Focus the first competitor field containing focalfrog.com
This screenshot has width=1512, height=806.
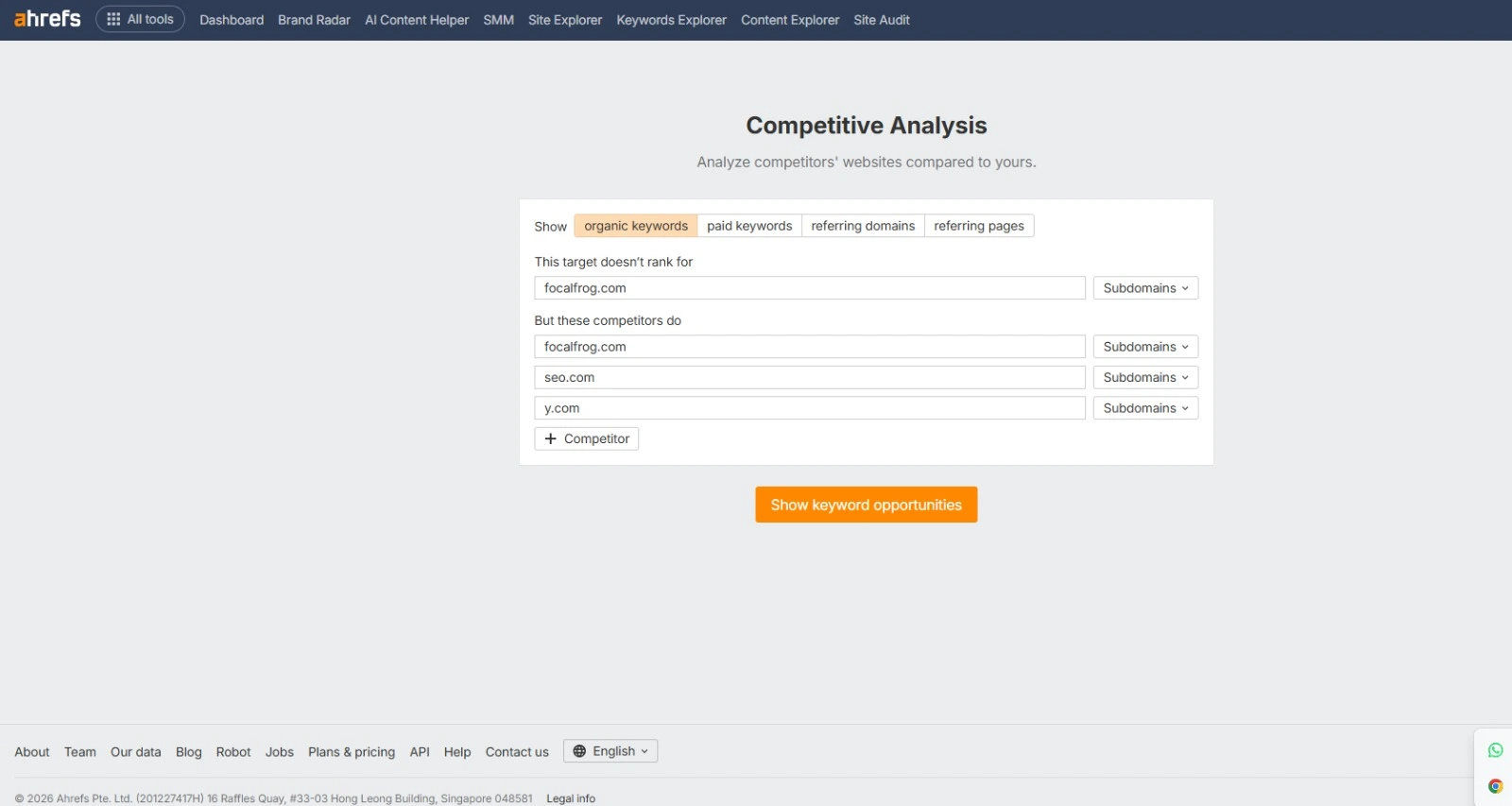[x=810, y=347]
